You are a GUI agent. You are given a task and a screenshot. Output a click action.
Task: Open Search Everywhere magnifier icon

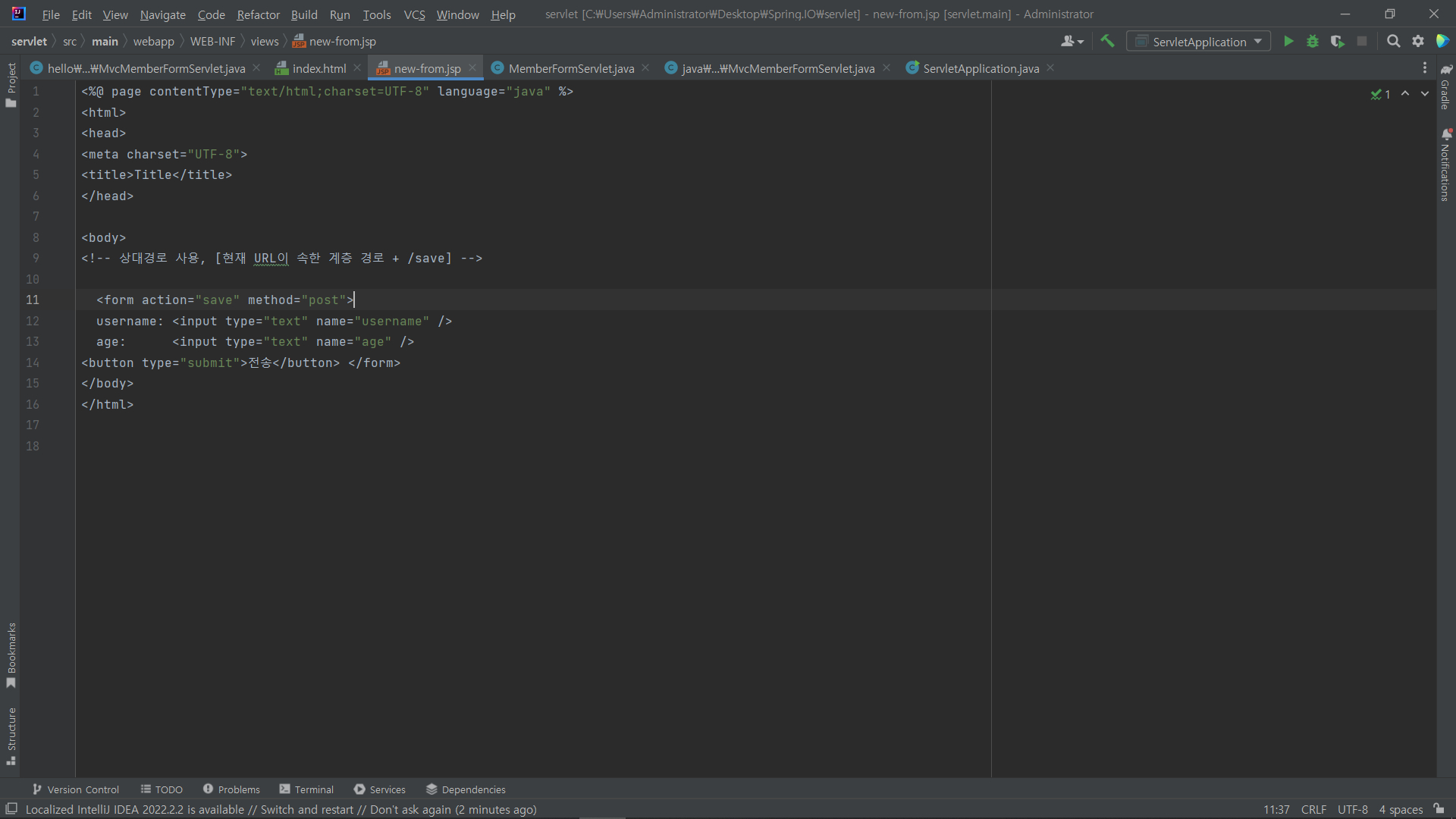(x=1393, y=42)
